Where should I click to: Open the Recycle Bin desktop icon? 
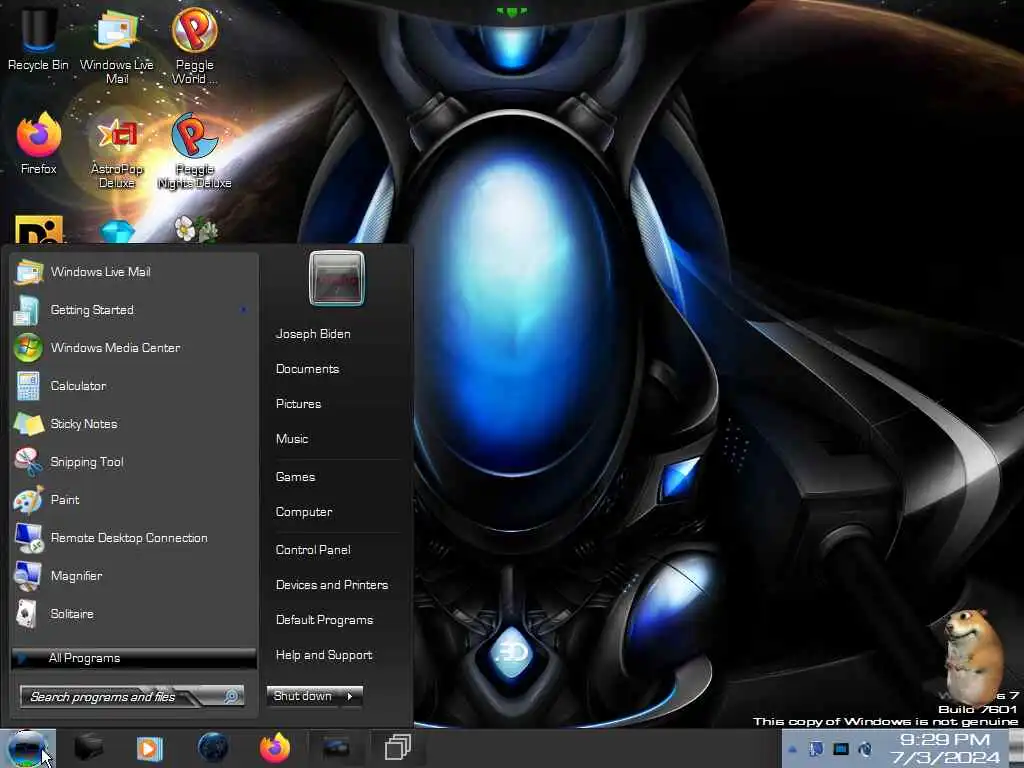click(38, 38)
